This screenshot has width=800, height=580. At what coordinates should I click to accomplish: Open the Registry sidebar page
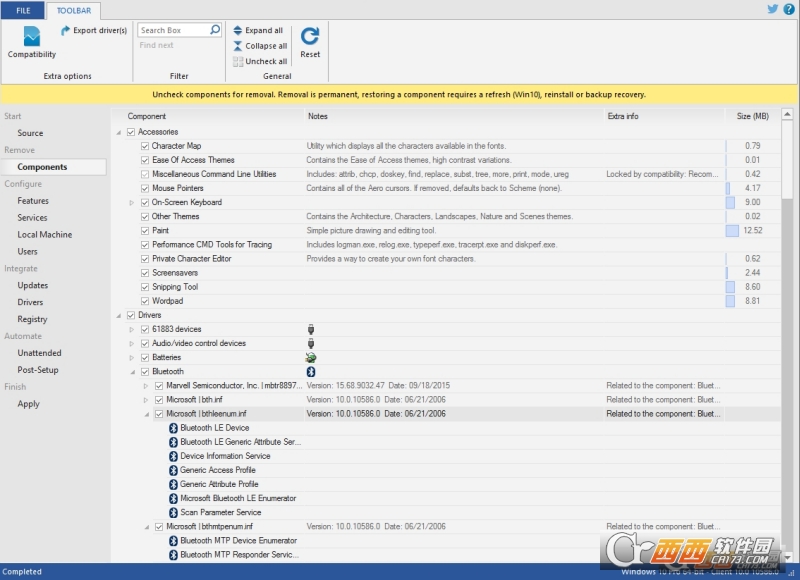(32, 319)
